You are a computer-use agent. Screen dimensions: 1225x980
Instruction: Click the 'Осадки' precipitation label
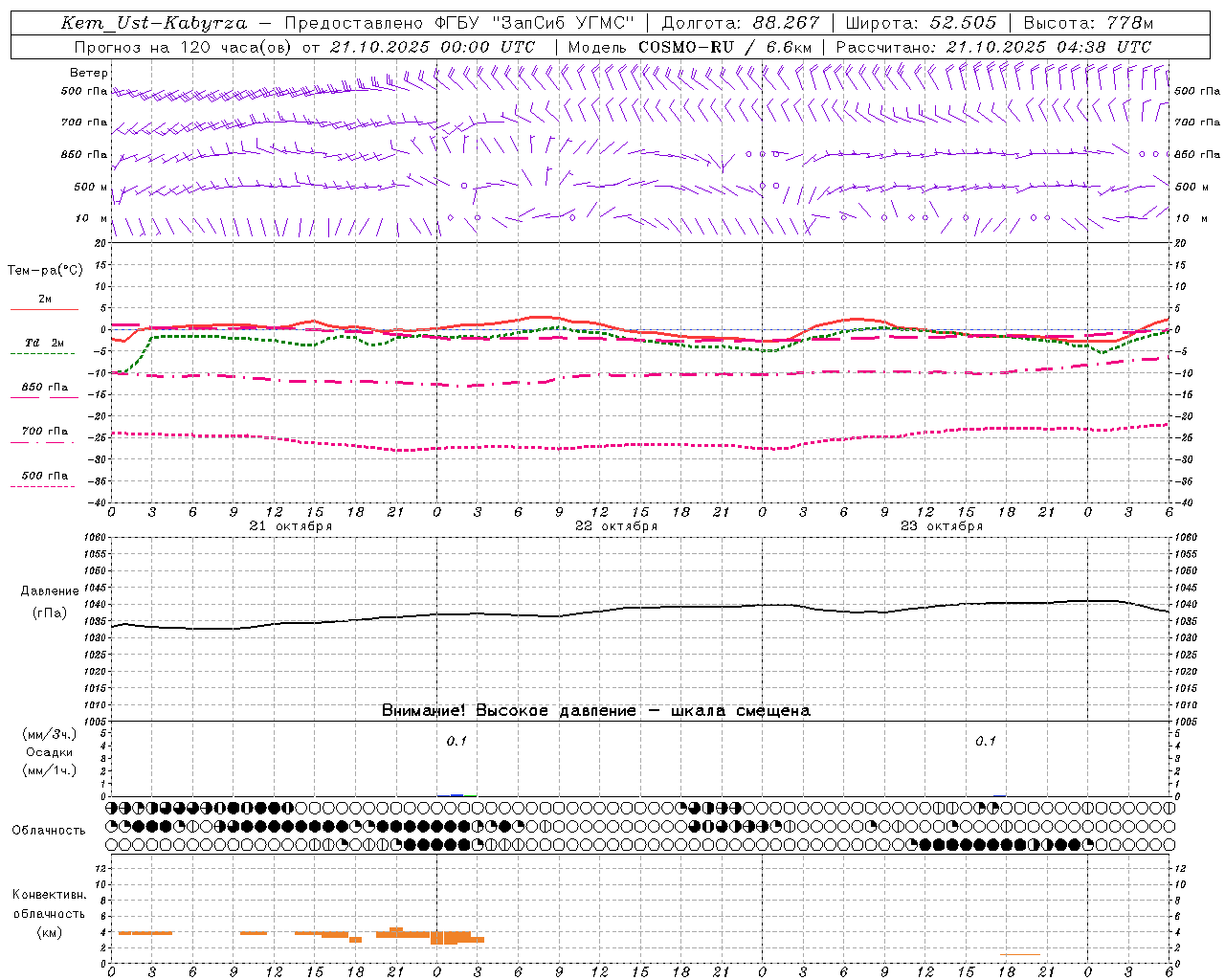49,752
